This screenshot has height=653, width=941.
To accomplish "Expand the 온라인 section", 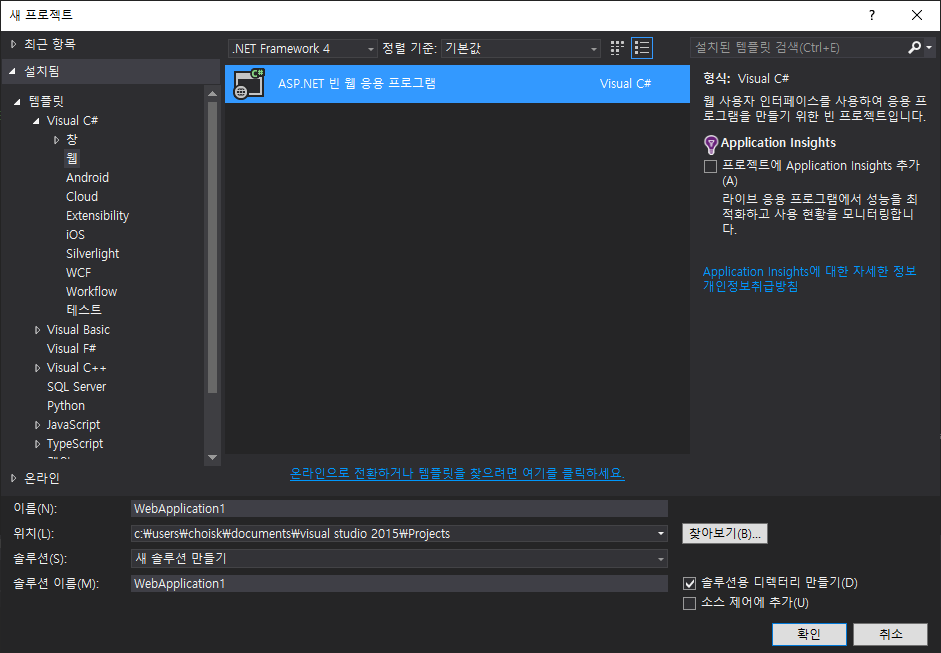I will coord(13,478).
